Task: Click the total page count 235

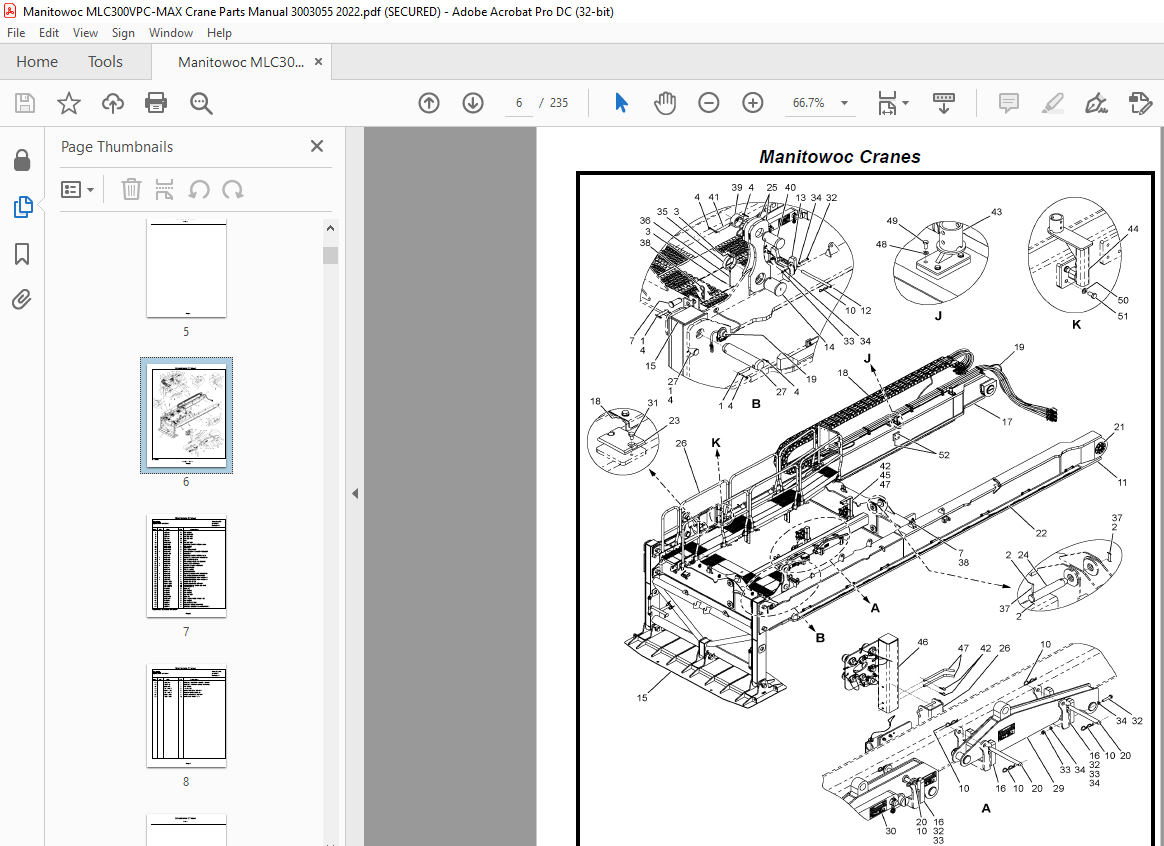Action: 559,103
